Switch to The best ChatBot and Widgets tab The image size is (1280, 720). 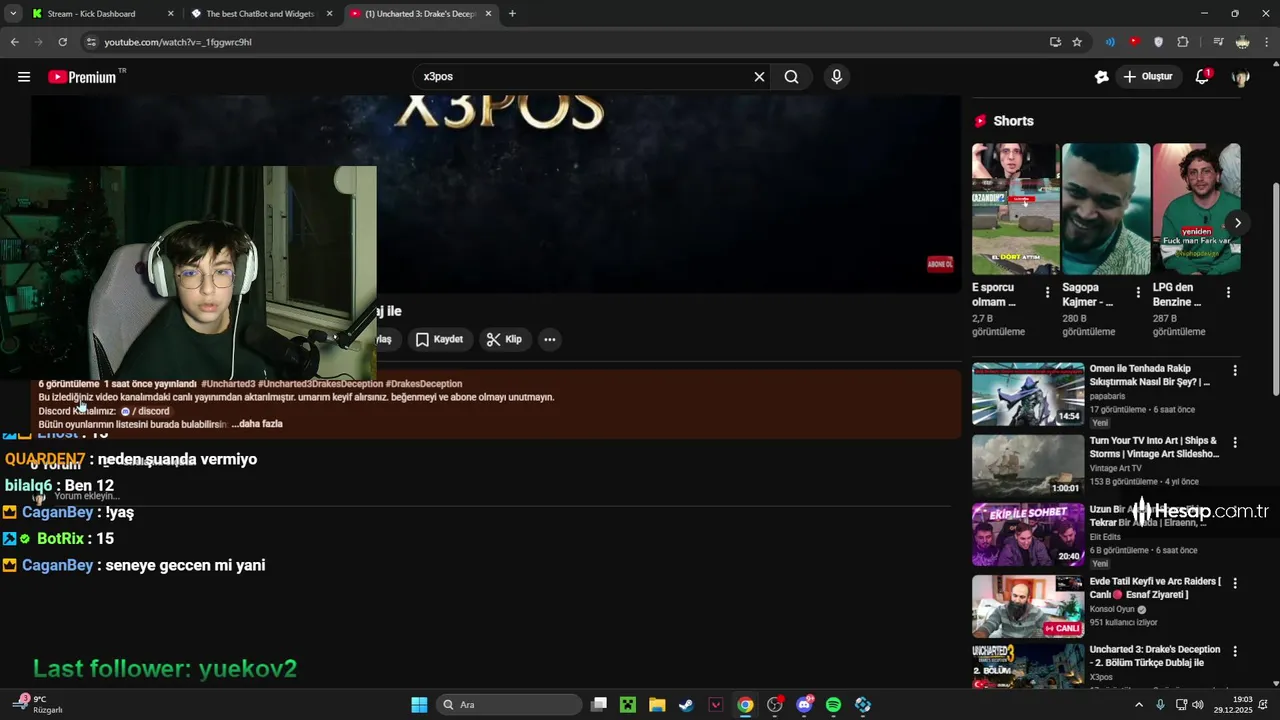point(260,14)
